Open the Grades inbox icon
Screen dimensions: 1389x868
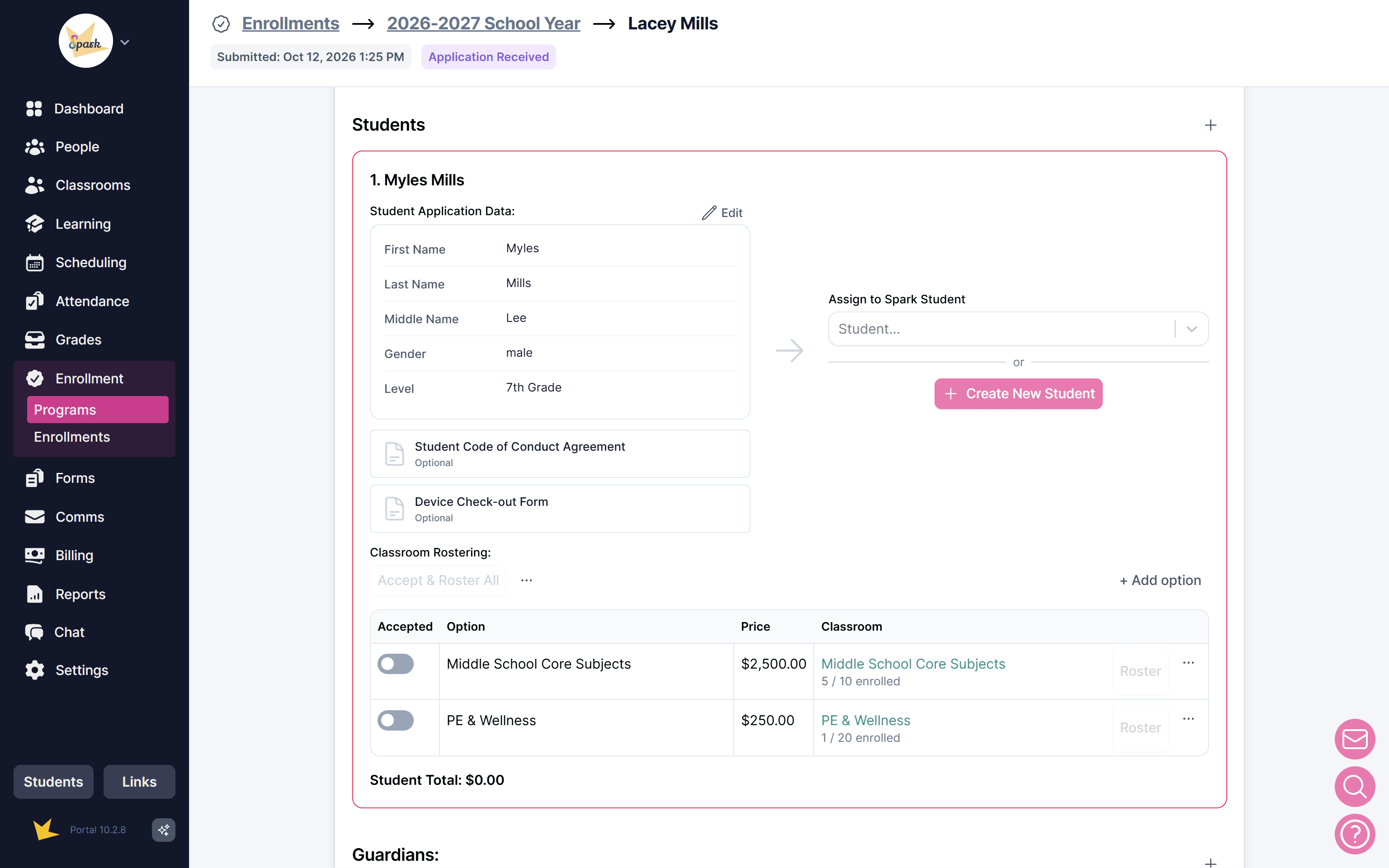click(34, 340)
